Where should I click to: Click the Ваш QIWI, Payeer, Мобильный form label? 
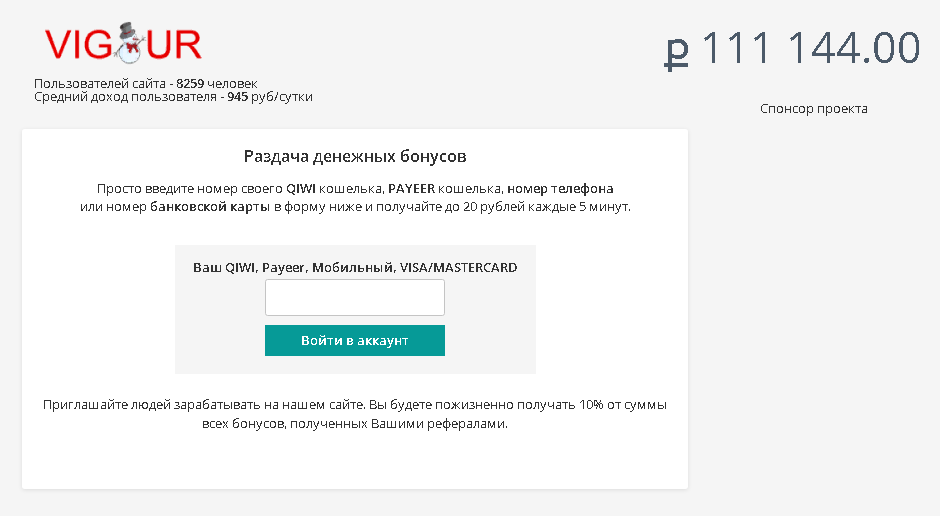coord(355,268)
